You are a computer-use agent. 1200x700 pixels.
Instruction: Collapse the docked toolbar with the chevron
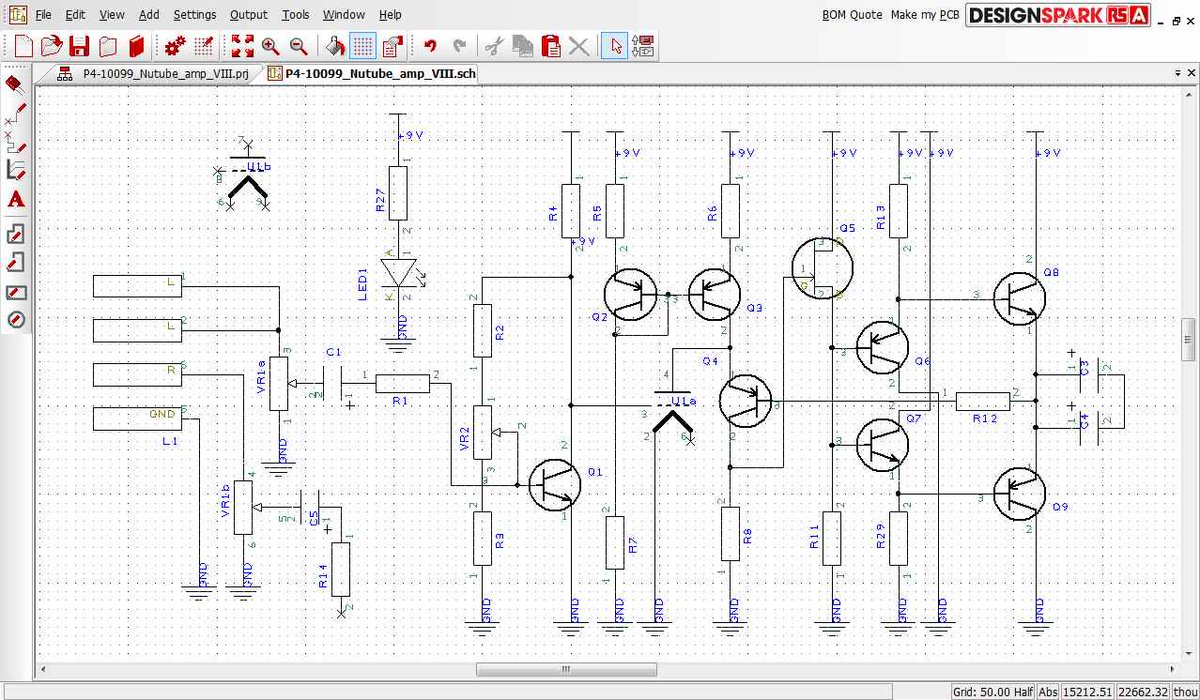click(1178, 72)
